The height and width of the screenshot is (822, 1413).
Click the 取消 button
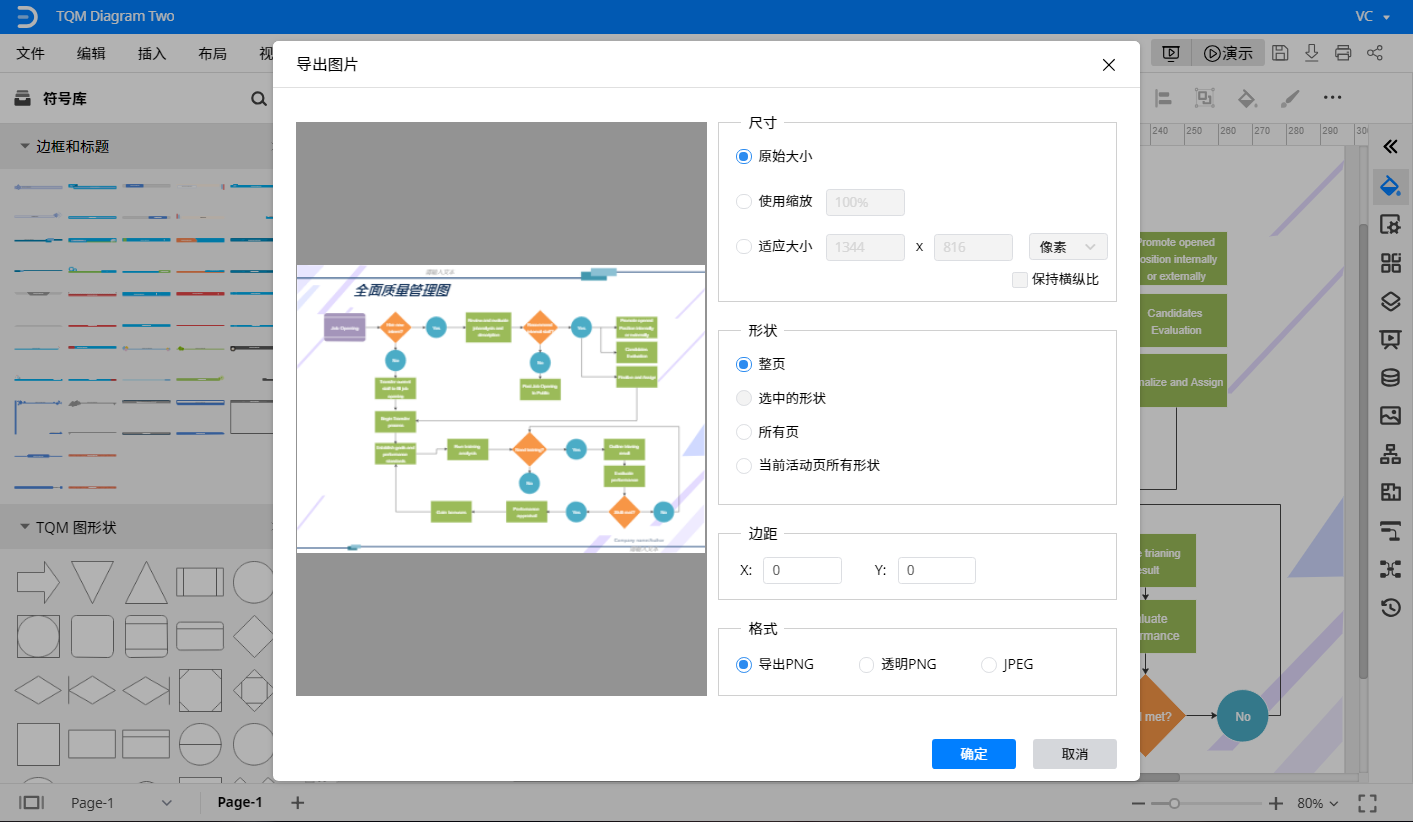click(x=1074, y=754)
